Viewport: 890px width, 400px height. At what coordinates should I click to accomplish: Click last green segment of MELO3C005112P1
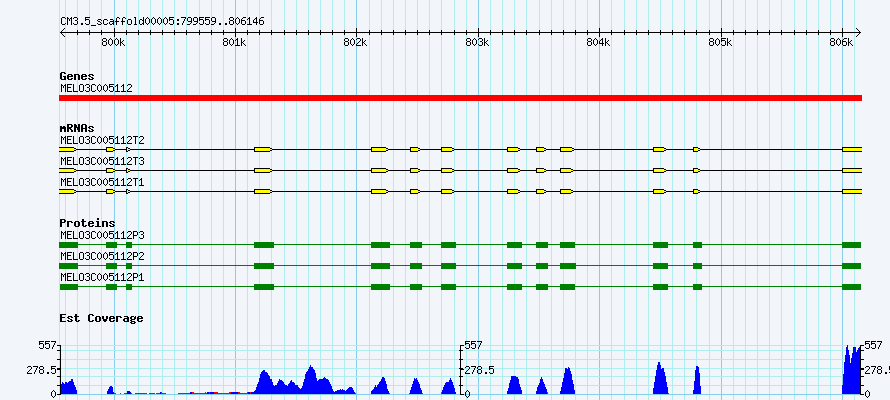851,287
